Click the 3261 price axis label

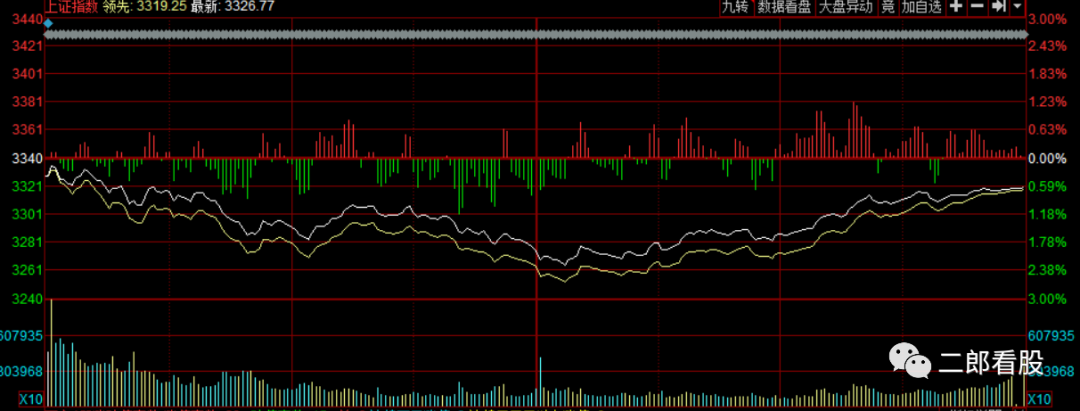(x=28, y=270)
